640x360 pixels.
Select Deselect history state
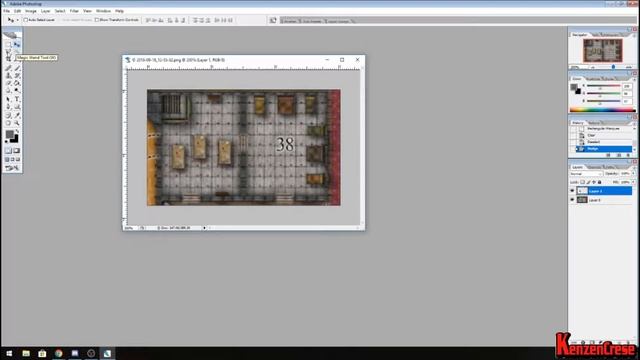click(x=603, y=142)
